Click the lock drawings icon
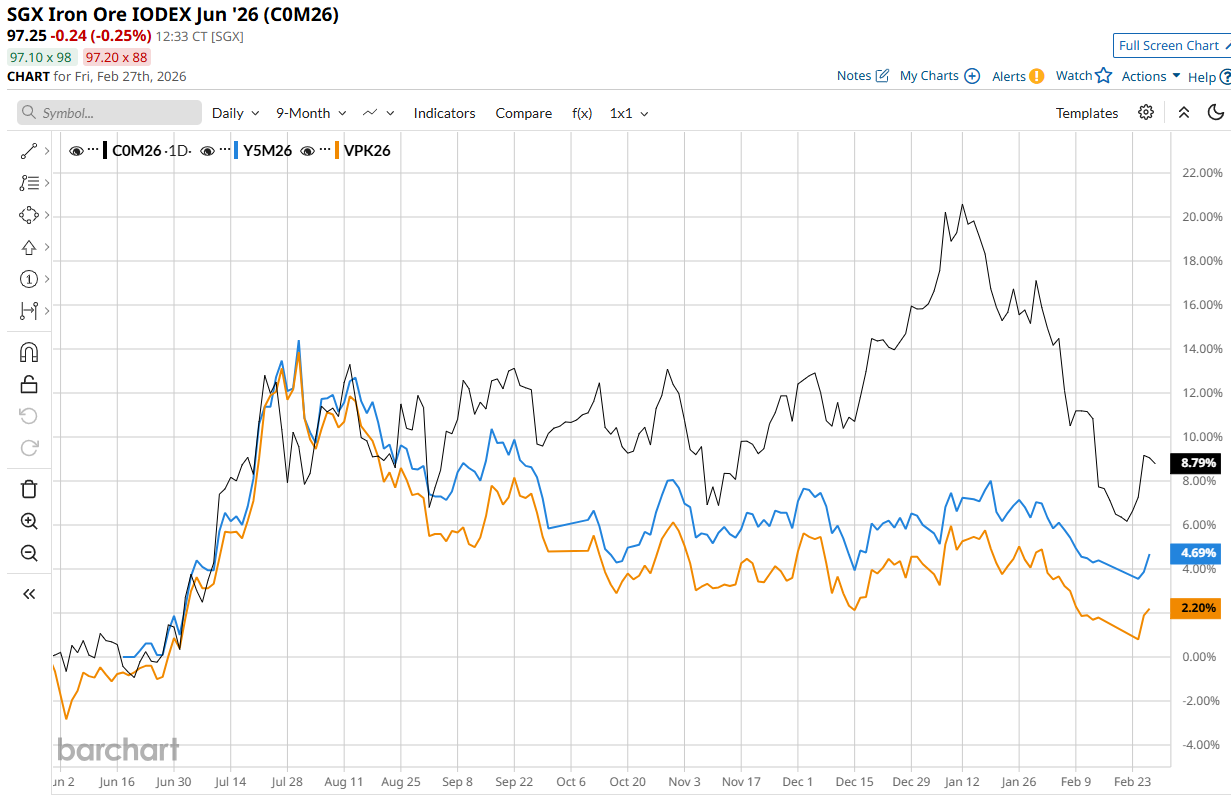Screen dimensions: 1231x795 point(28,384)
